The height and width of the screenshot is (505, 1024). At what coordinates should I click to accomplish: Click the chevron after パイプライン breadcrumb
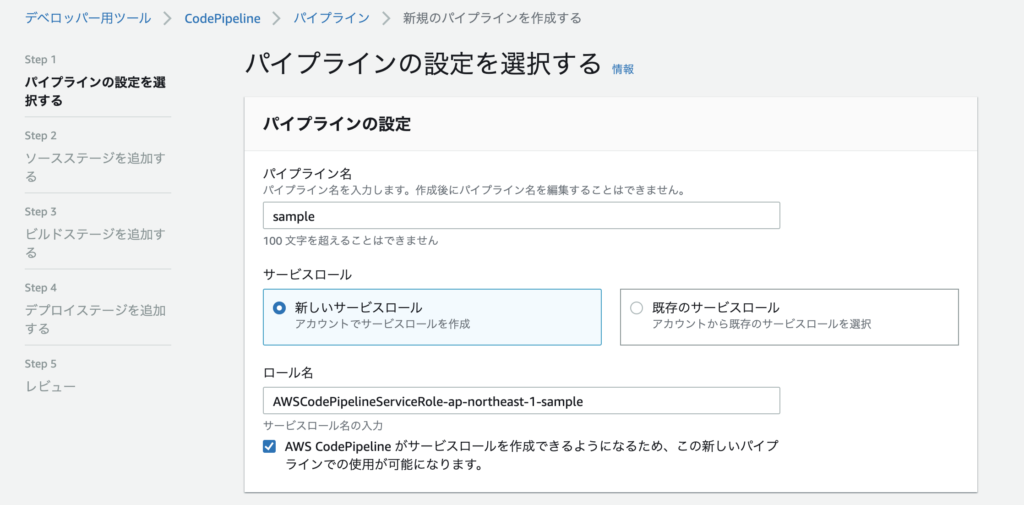point(385,18)
